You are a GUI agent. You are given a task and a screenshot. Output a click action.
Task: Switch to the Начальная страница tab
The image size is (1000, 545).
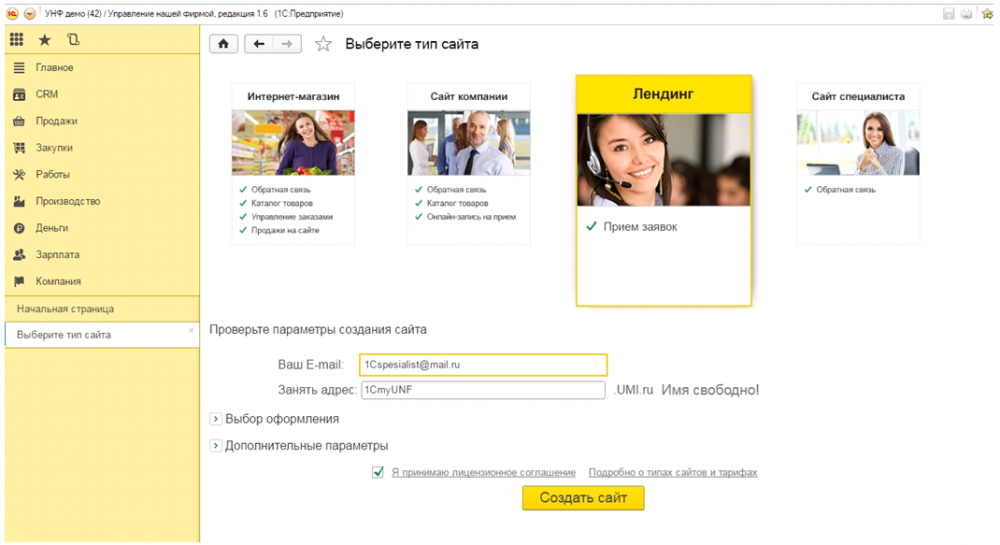click(65, 309)
